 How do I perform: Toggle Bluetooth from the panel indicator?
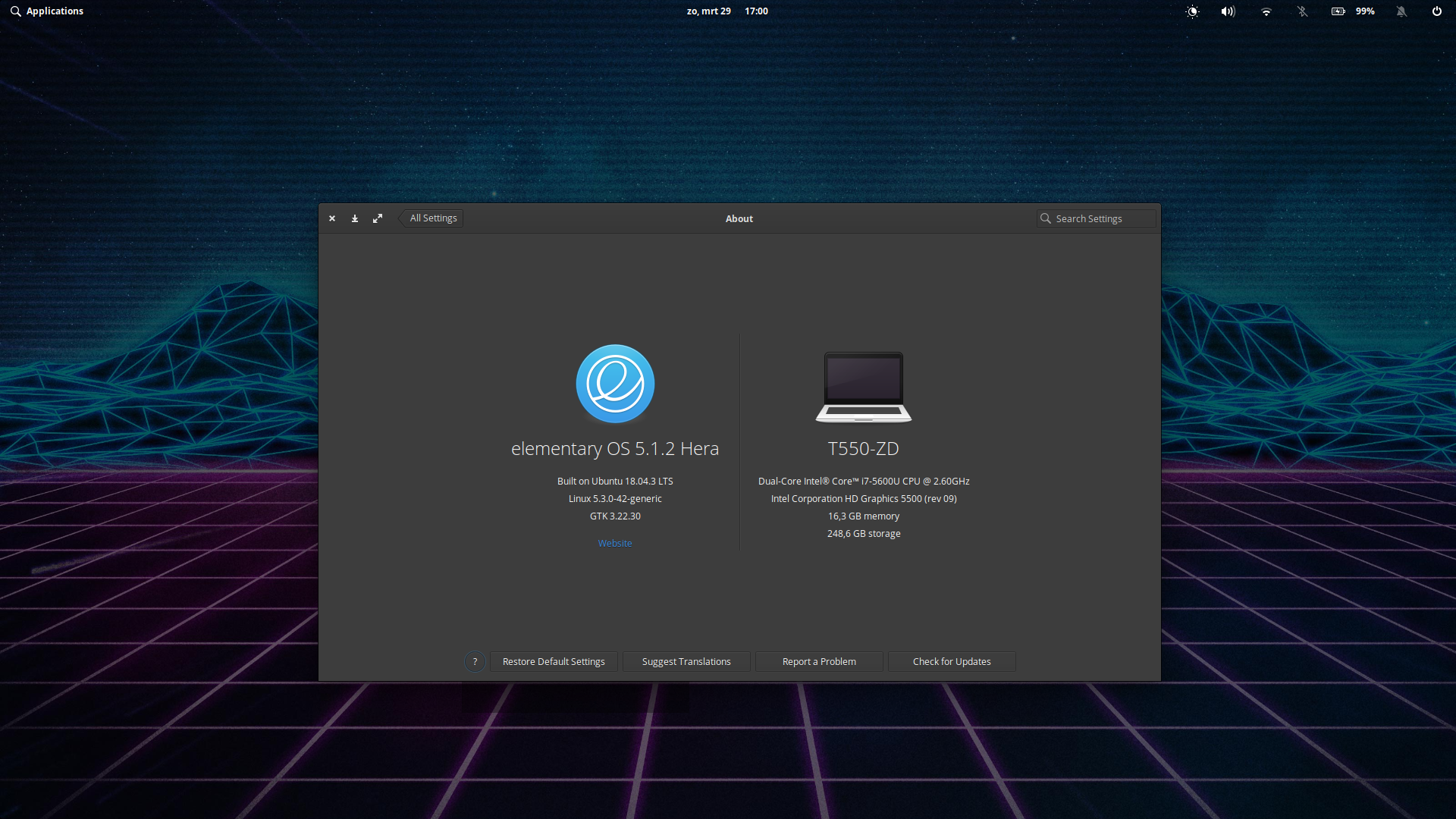pos(1302,11)
